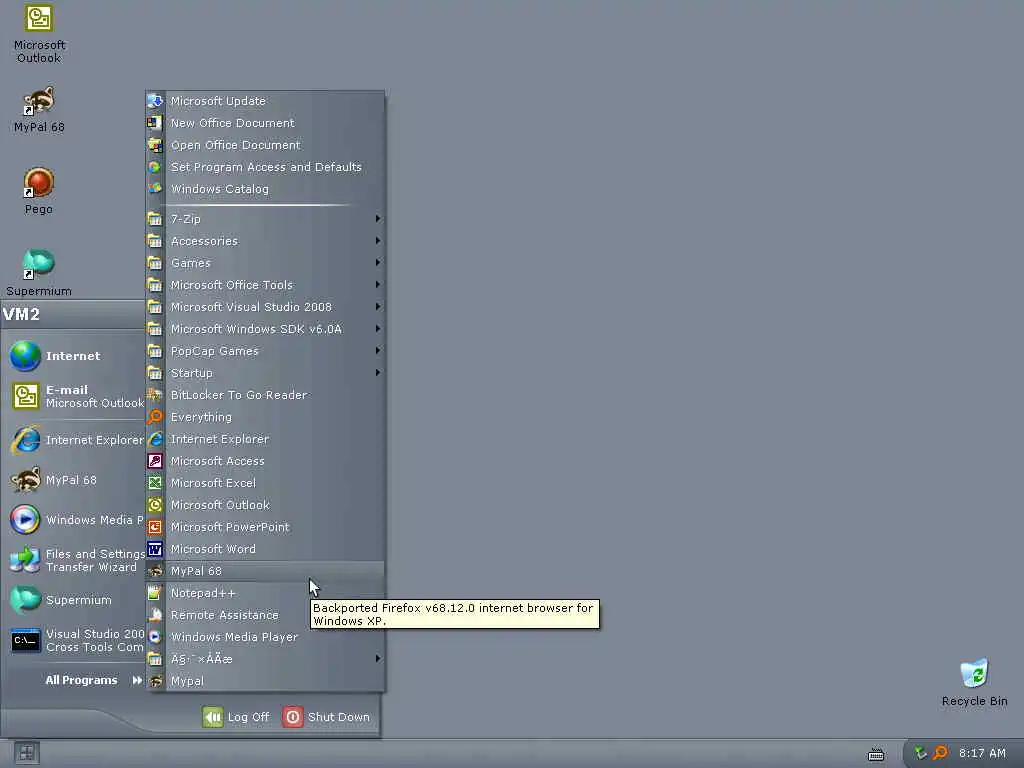
Task: Expand the 7-Zip submenu arrow
Action: coord(377,219)
